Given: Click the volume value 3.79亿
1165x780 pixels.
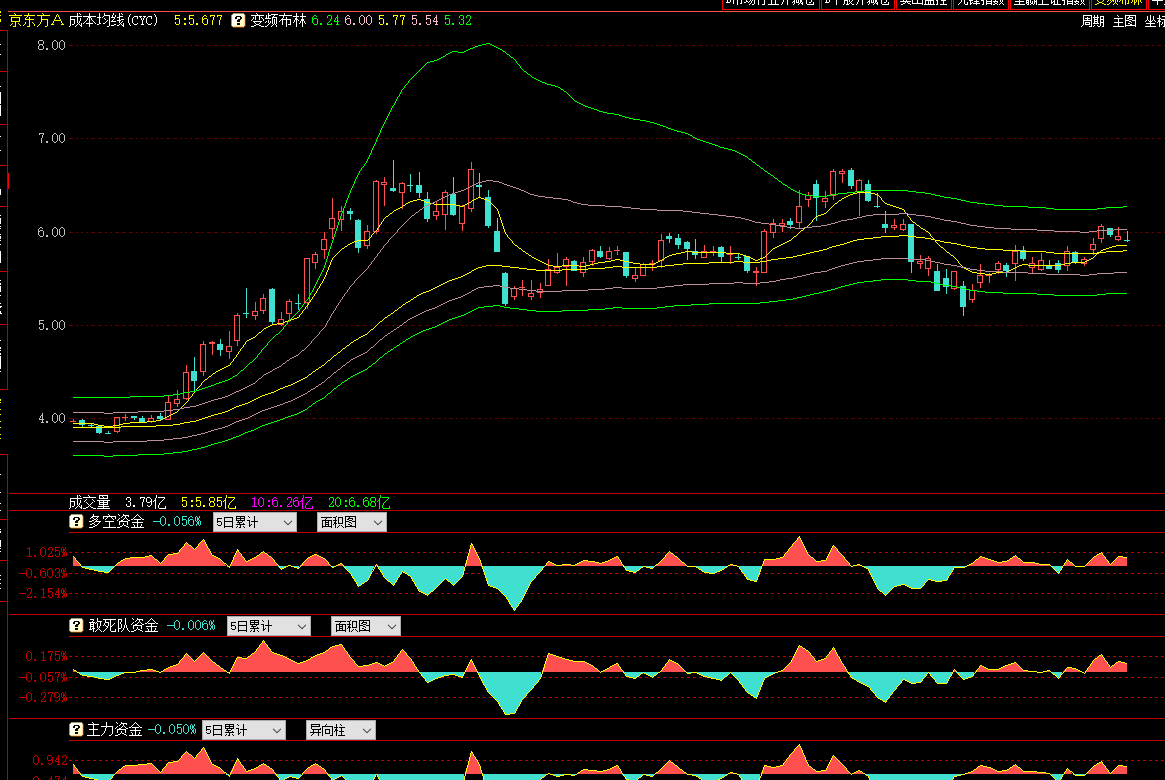Looking at the screenshot, I should tap(146, 503).
